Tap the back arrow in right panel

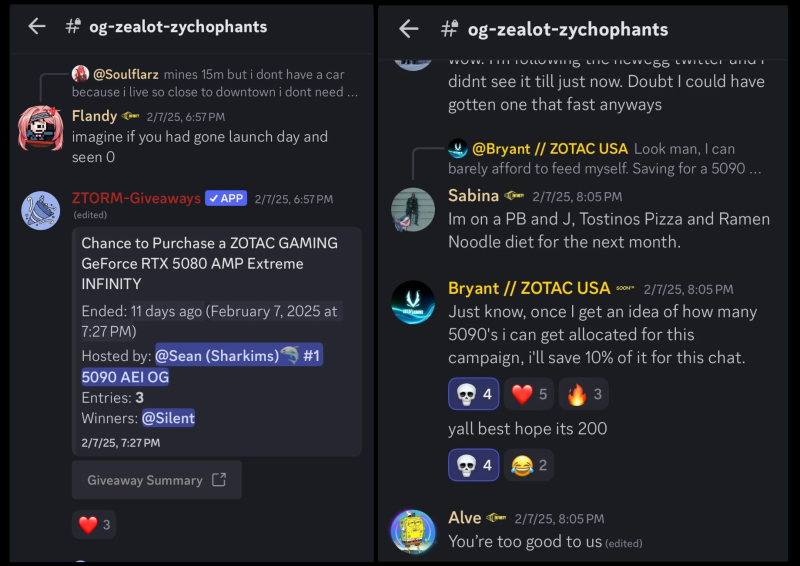(x=408, y=29)
